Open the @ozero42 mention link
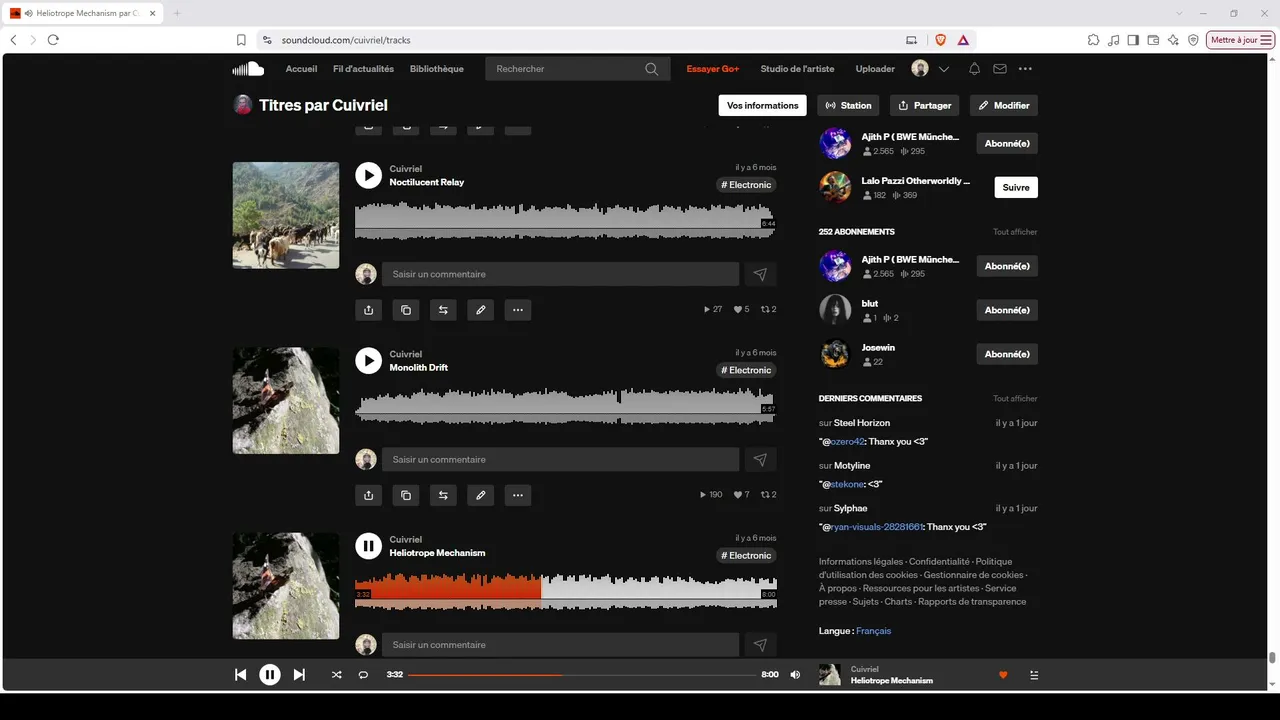 pyautogui.click(x=845, y=441)
